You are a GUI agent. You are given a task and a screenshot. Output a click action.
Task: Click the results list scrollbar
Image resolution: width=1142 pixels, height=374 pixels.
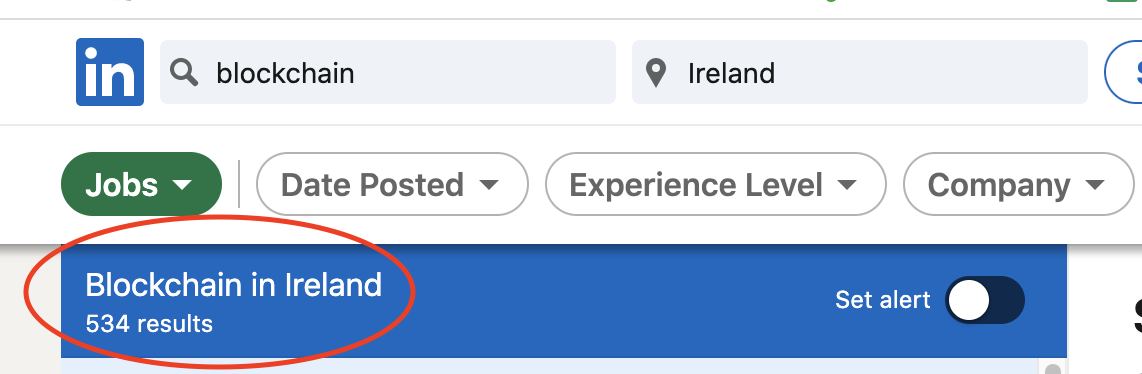[x=1052, y=366]
